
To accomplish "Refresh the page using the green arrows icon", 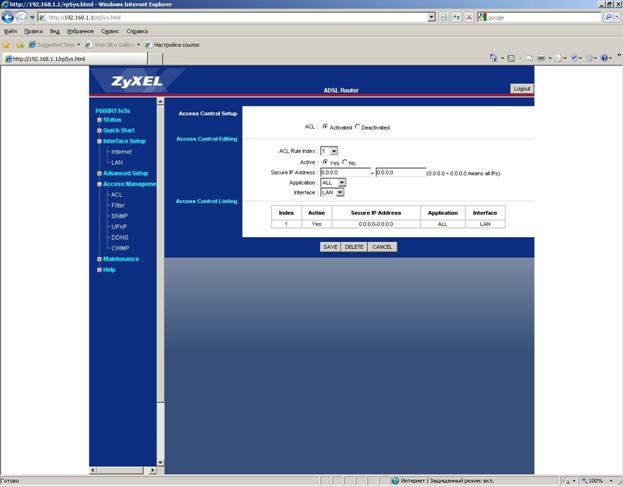I will (456, 17).
